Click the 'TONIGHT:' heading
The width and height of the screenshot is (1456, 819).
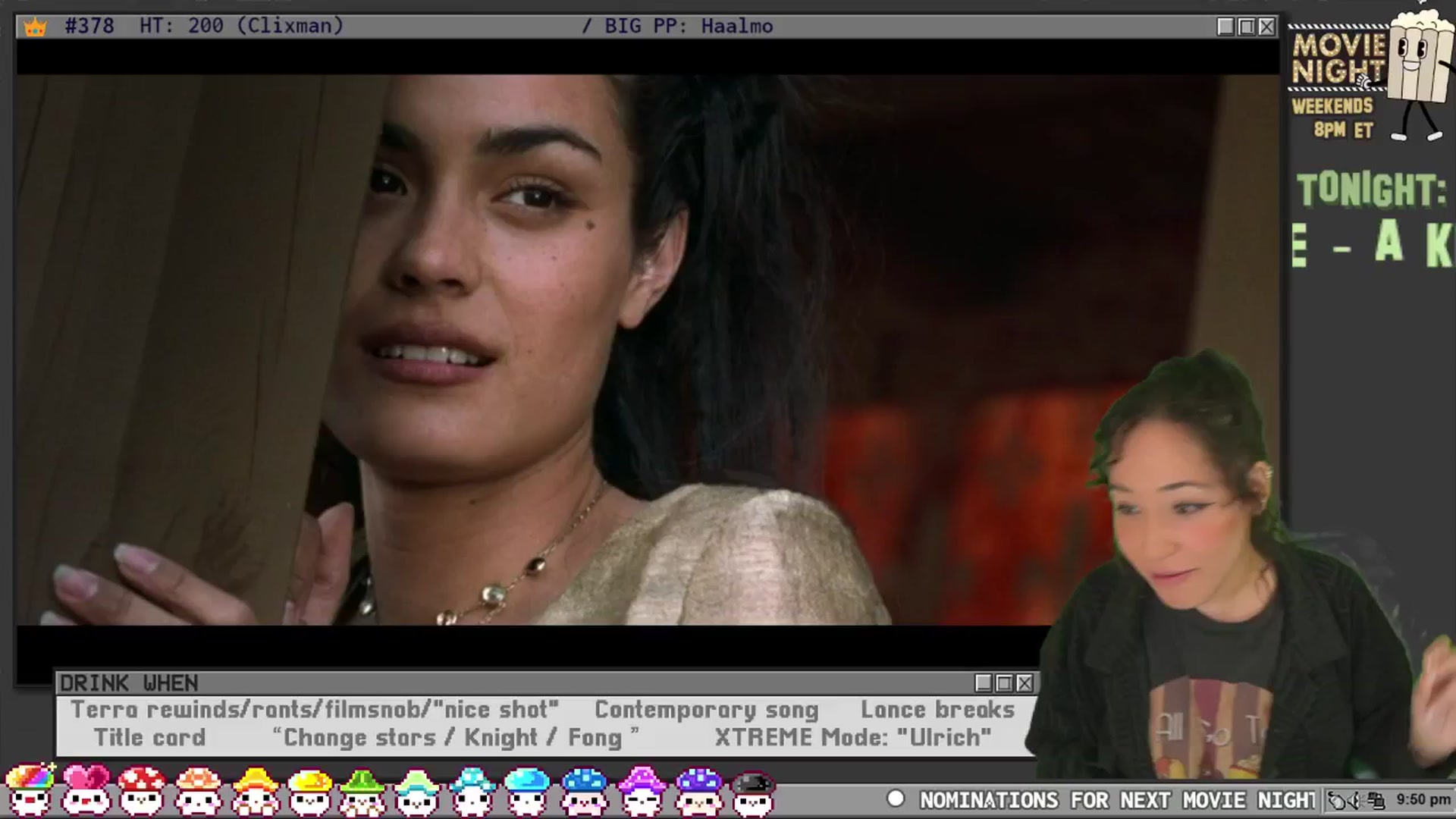(x=1372, y=190)
